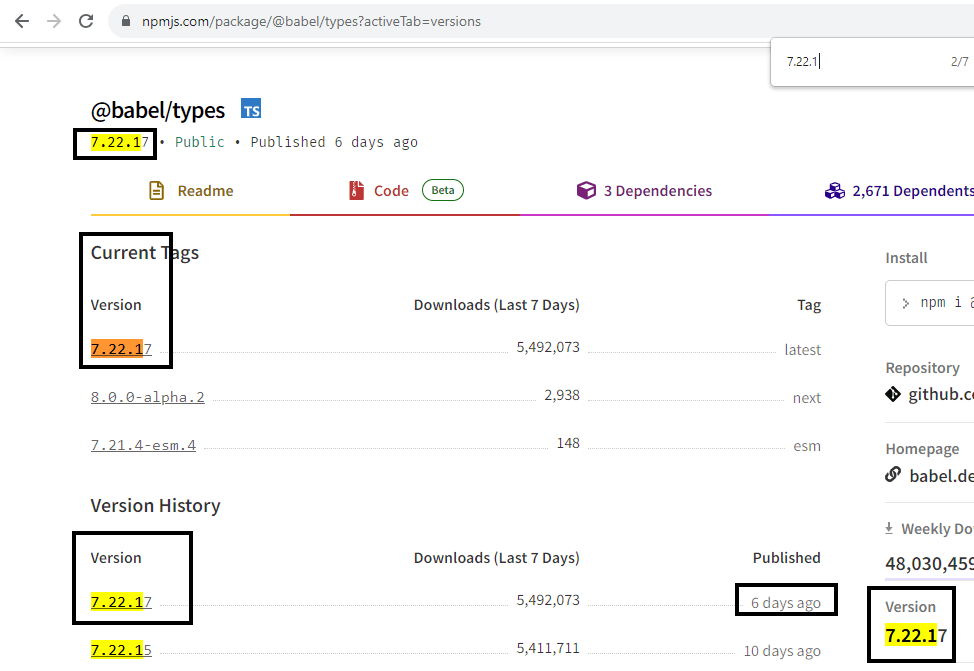This screenshot has height=671, width=974.
Task: Open the babel homepage link
Action: tap(942, 476)
